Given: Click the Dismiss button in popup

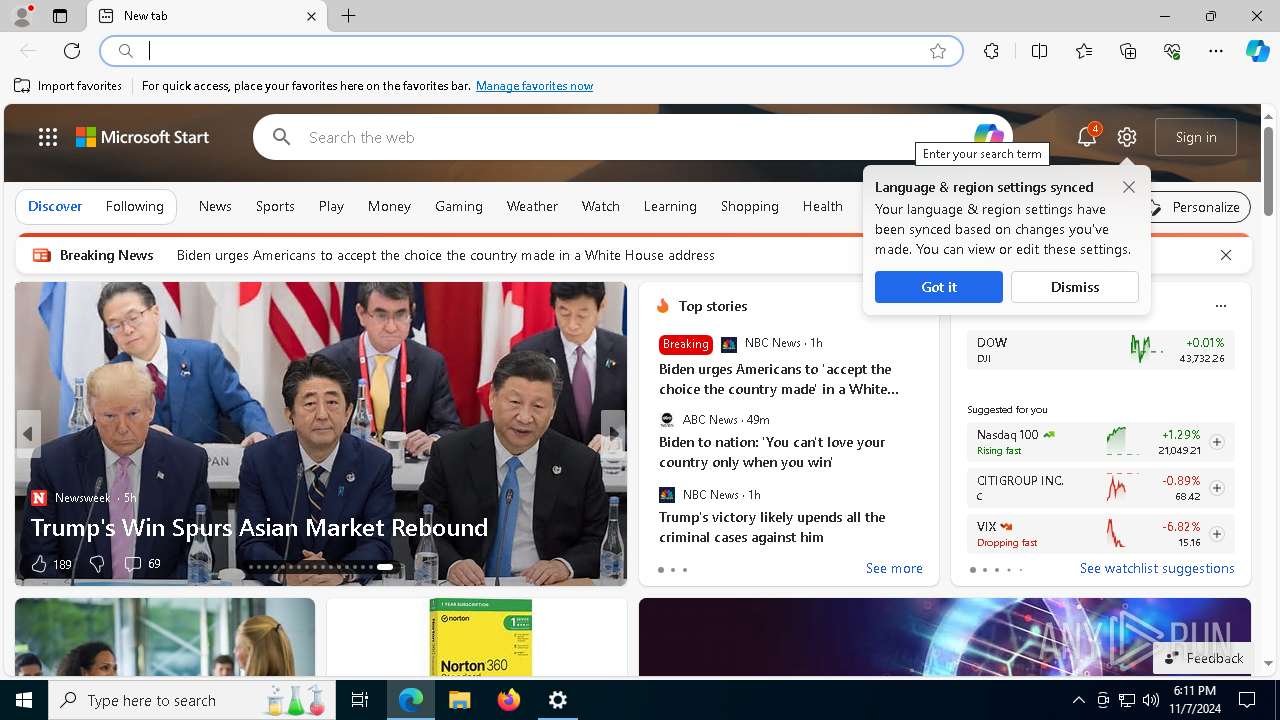Looking at the screenshot, I should pyautogui.click(x=1074, y=287).
